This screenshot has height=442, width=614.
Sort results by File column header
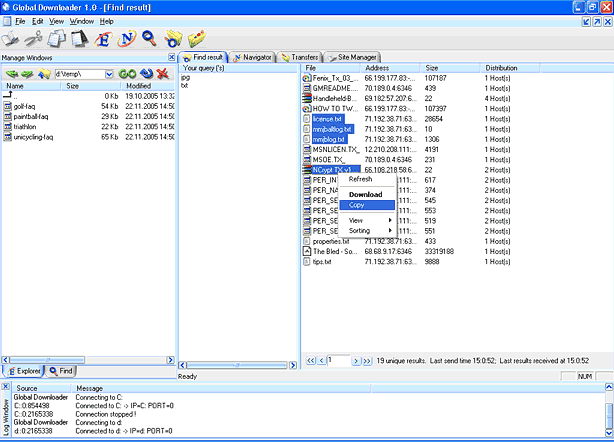[331, 68]
